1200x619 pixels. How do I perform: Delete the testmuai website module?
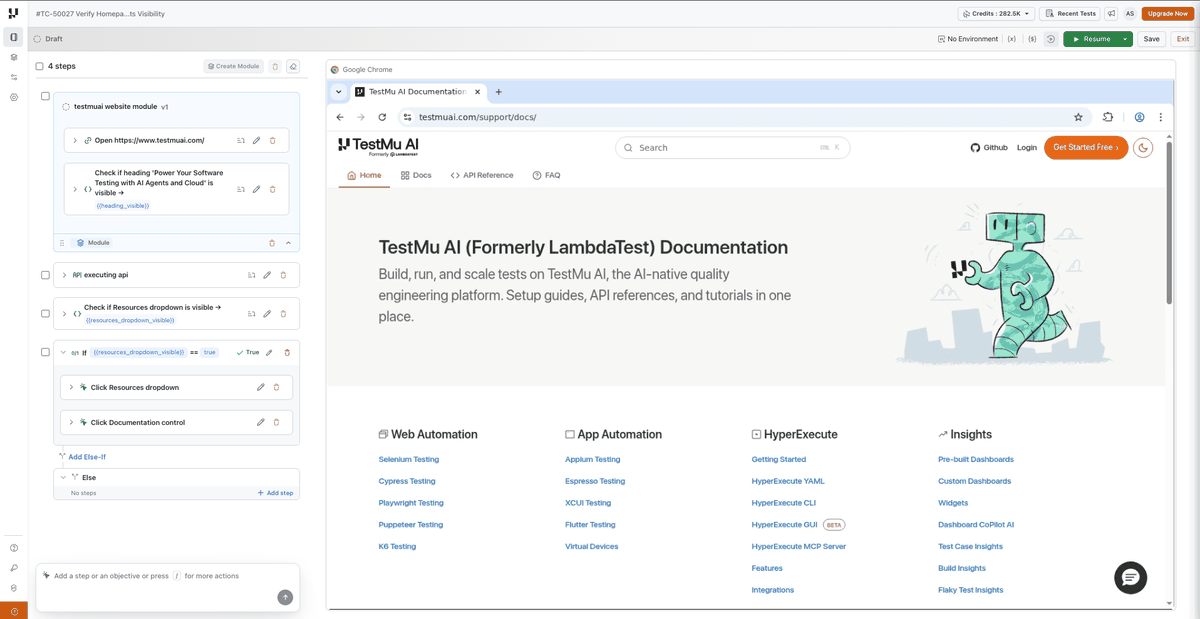[272, 243]
